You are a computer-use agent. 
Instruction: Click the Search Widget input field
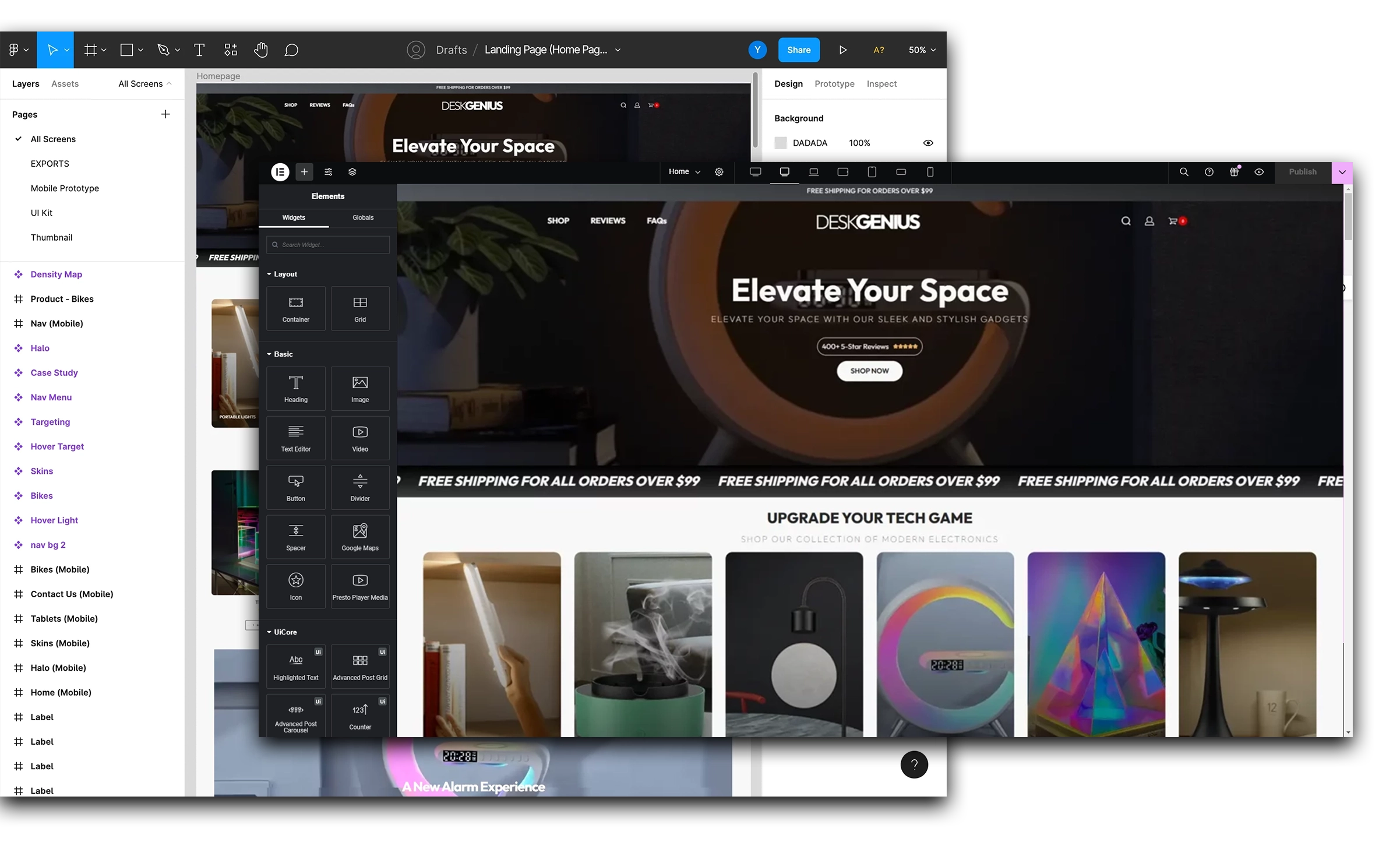pyautogui.click(x=328, y=245)
